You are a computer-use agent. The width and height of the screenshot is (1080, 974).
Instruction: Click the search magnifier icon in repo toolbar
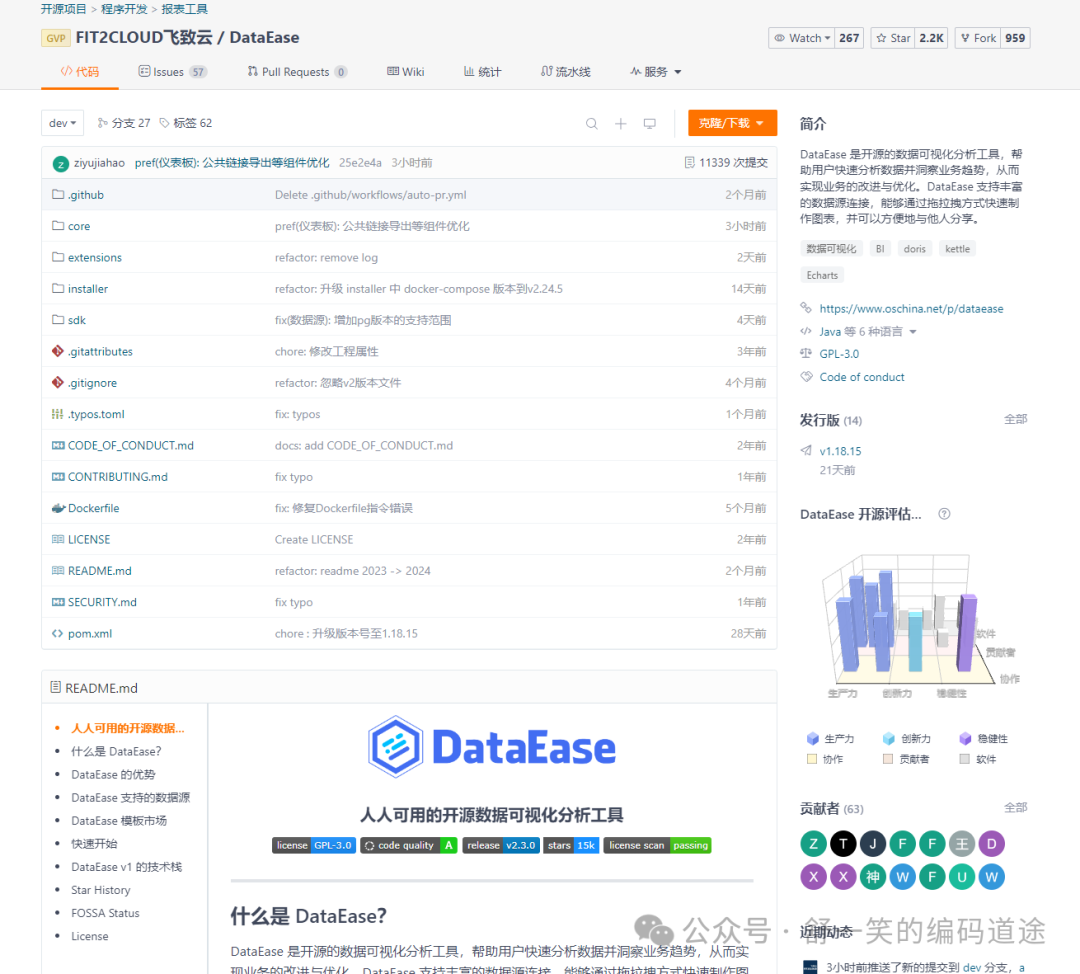tap(592, 123)
